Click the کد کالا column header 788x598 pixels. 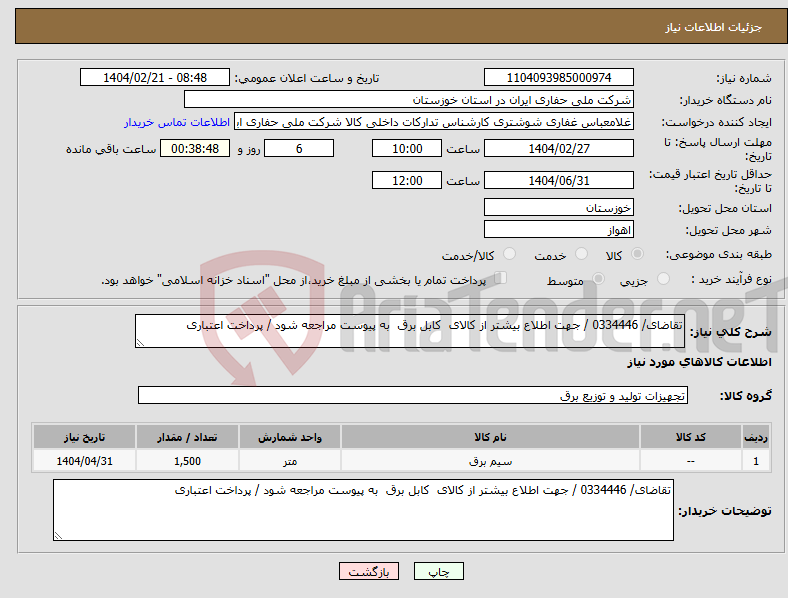[691, 437]
